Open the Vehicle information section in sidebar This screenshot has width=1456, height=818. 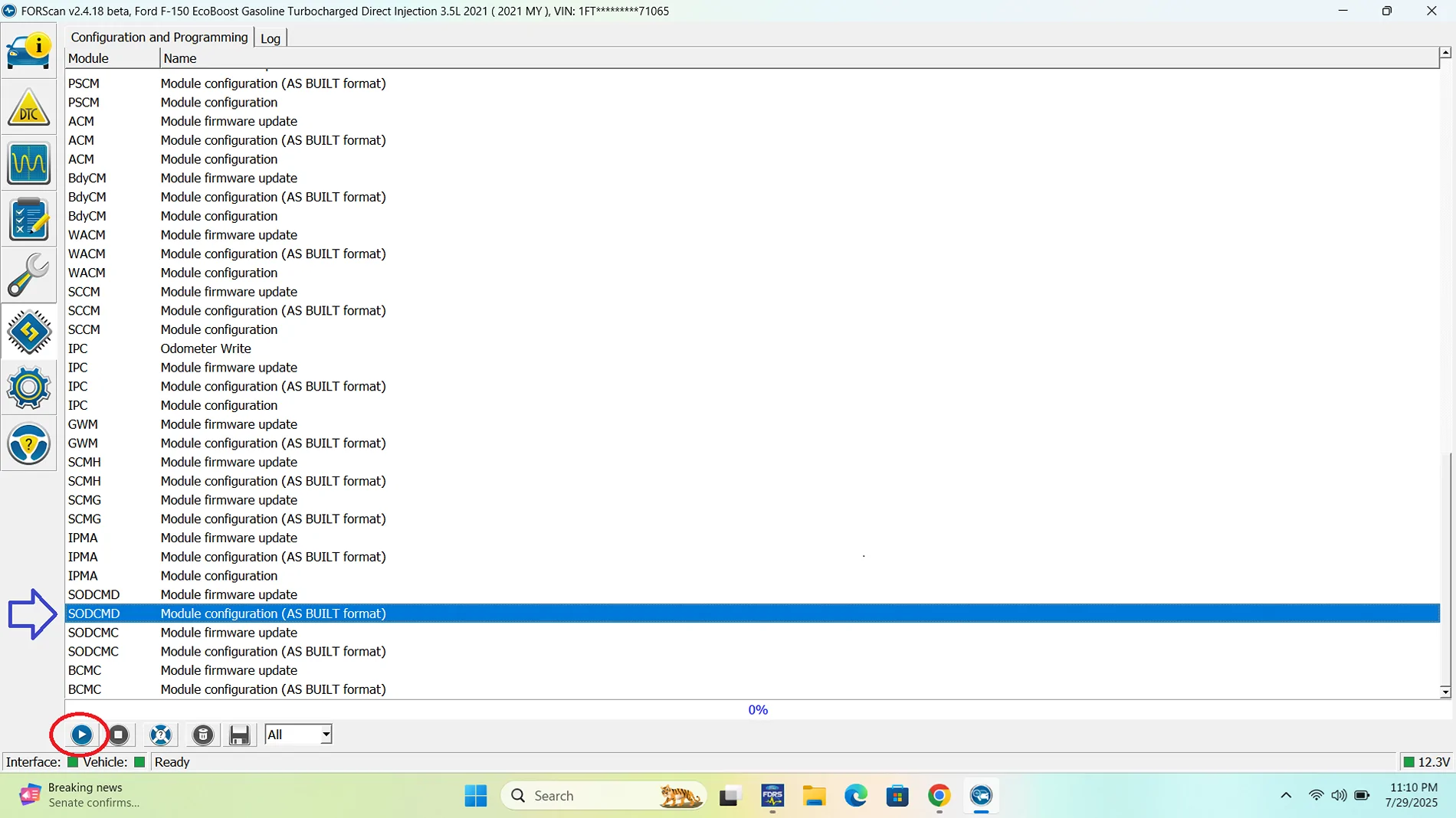pos(29,51)
